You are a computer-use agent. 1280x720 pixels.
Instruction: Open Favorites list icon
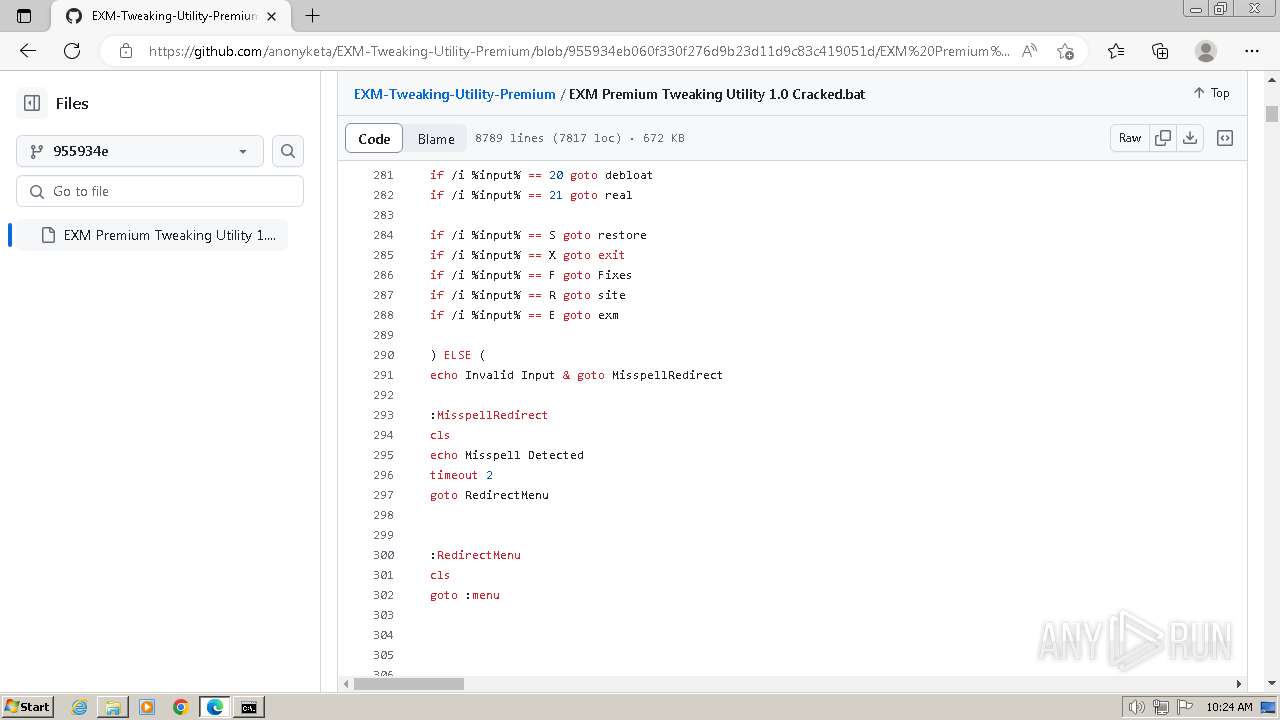[1116, 51]
